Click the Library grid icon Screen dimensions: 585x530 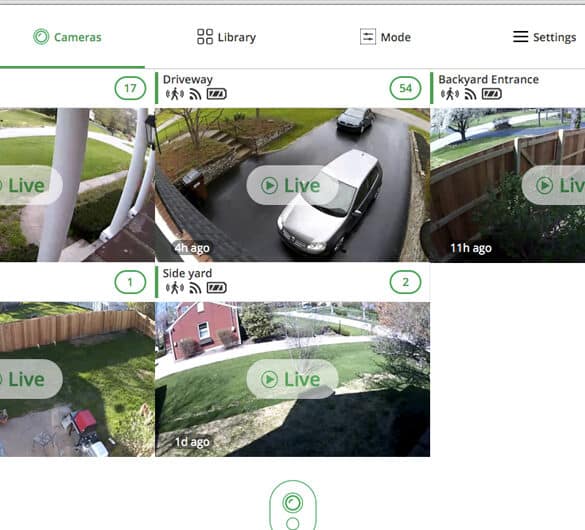coord(205,37)
